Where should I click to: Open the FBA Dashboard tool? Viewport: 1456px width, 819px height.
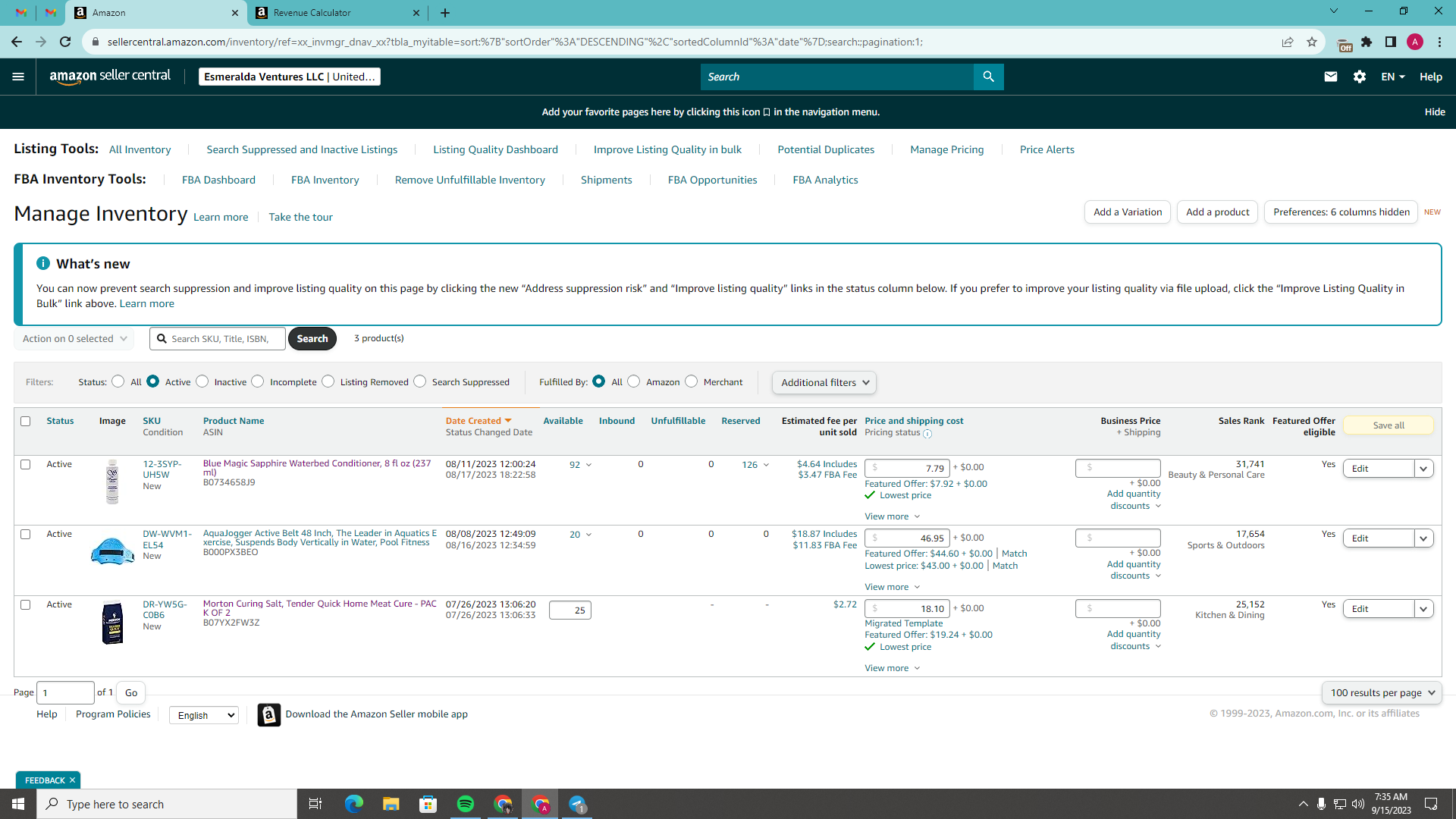(x=218, y=180)
